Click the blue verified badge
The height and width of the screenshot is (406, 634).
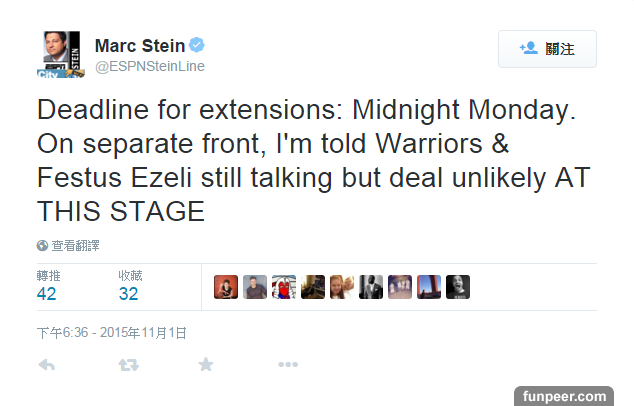(198, 45)
